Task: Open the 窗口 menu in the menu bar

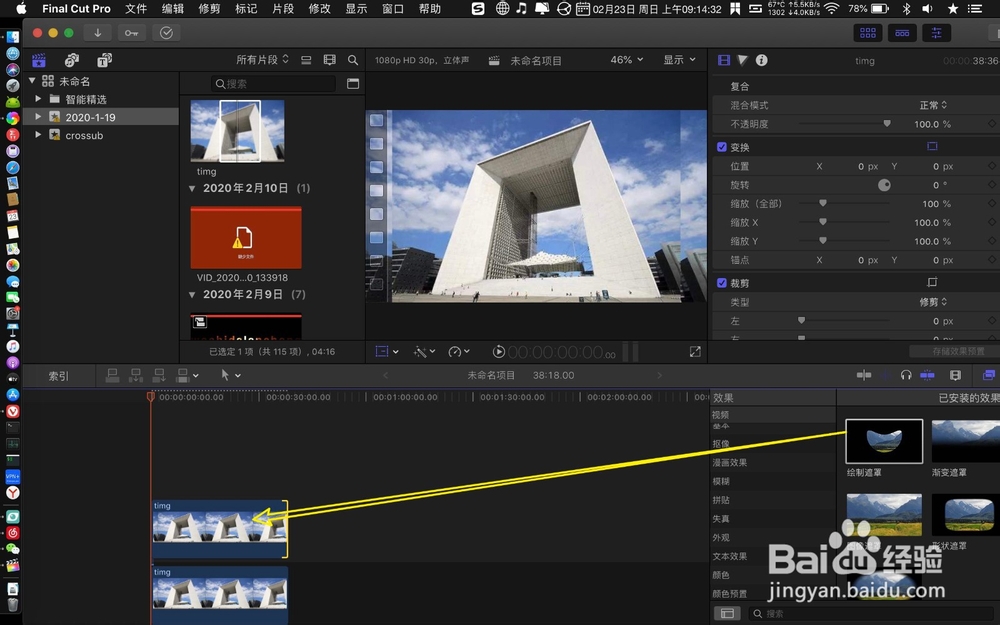Action: [x=391, y=10]
